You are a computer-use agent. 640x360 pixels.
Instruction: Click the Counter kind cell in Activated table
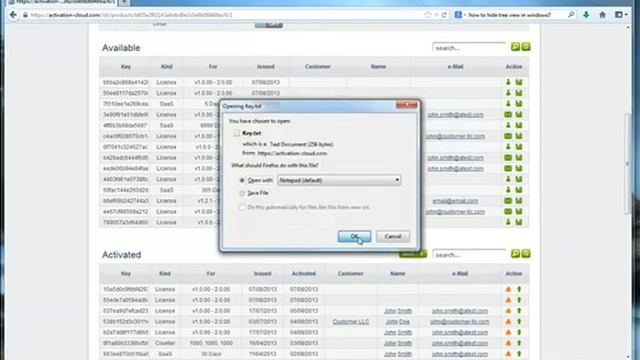pyautogui.click(x=165, y=343)
